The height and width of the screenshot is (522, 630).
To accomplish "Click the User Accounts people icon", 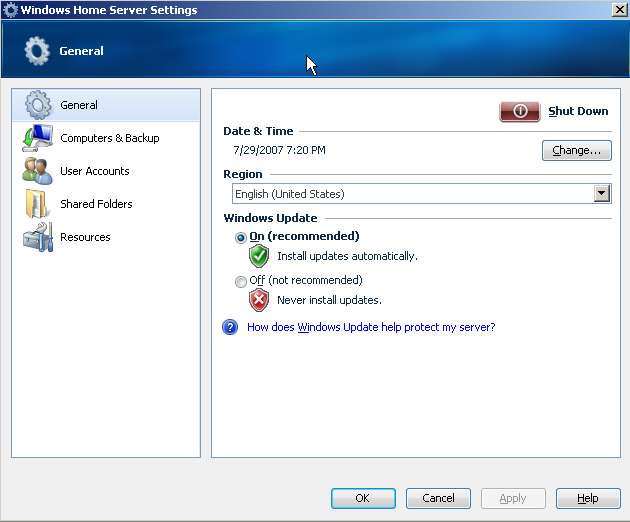I will tap(38, 171).
